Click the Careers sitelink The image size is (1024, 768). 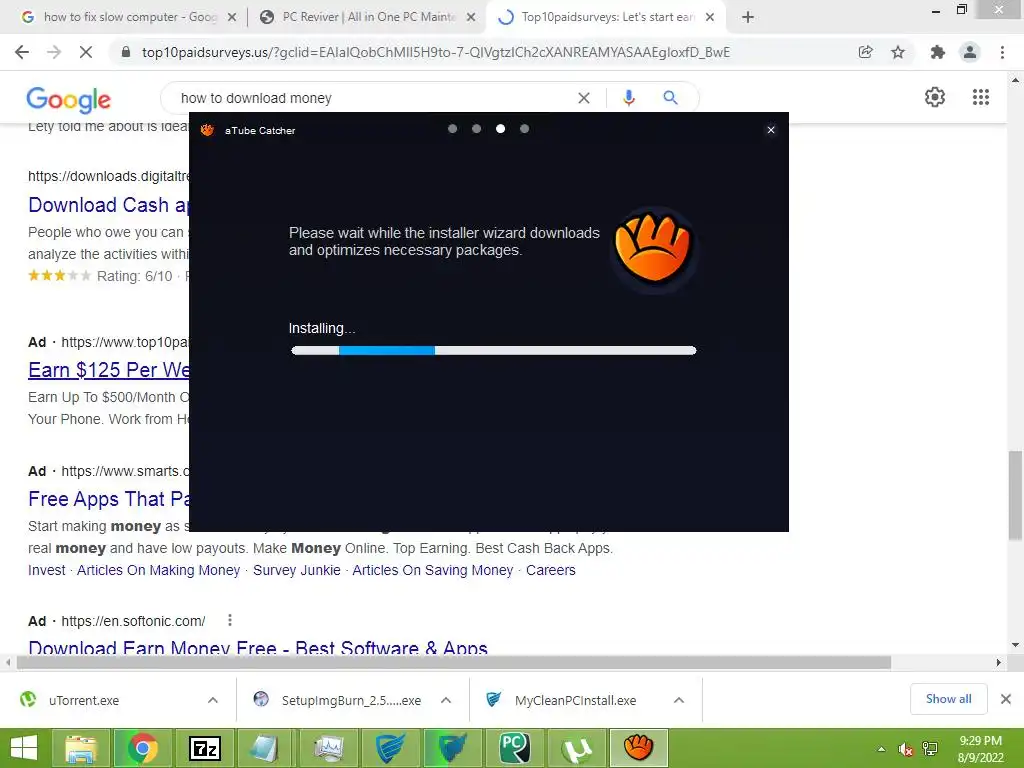point(551,570)
